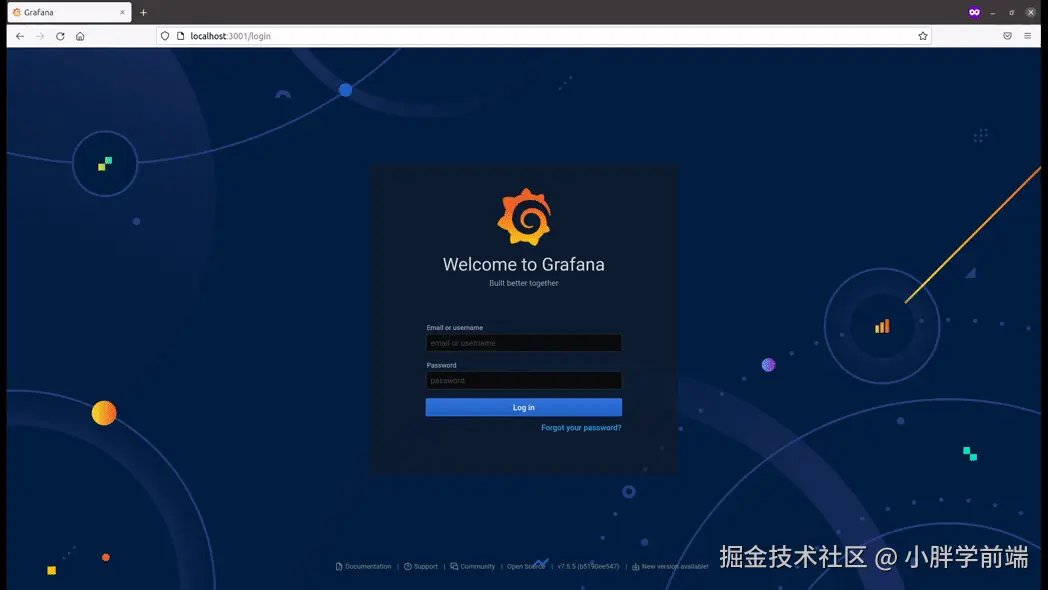Image resolution: width=1048 pixels, height=590 pixels.
Task: Click the Log in button
Action: click(x=524, y=408)
